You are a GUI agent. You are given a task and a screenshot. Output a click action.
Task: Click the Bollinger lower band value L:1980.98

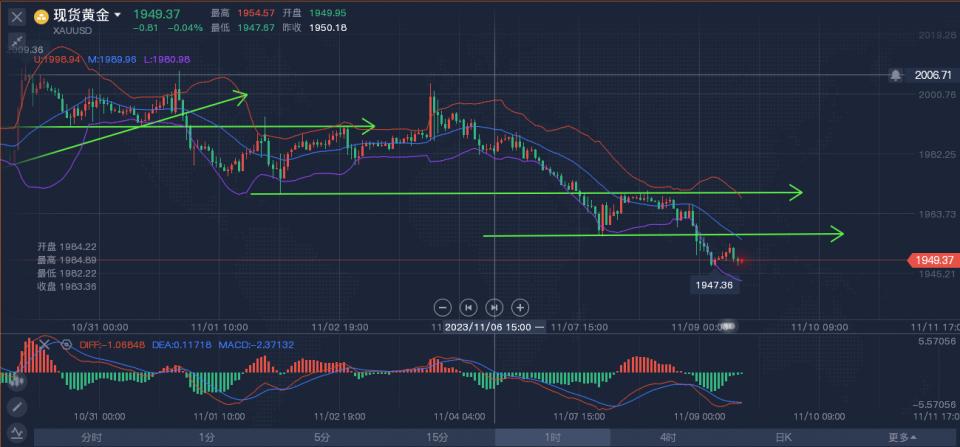[167, 59]
